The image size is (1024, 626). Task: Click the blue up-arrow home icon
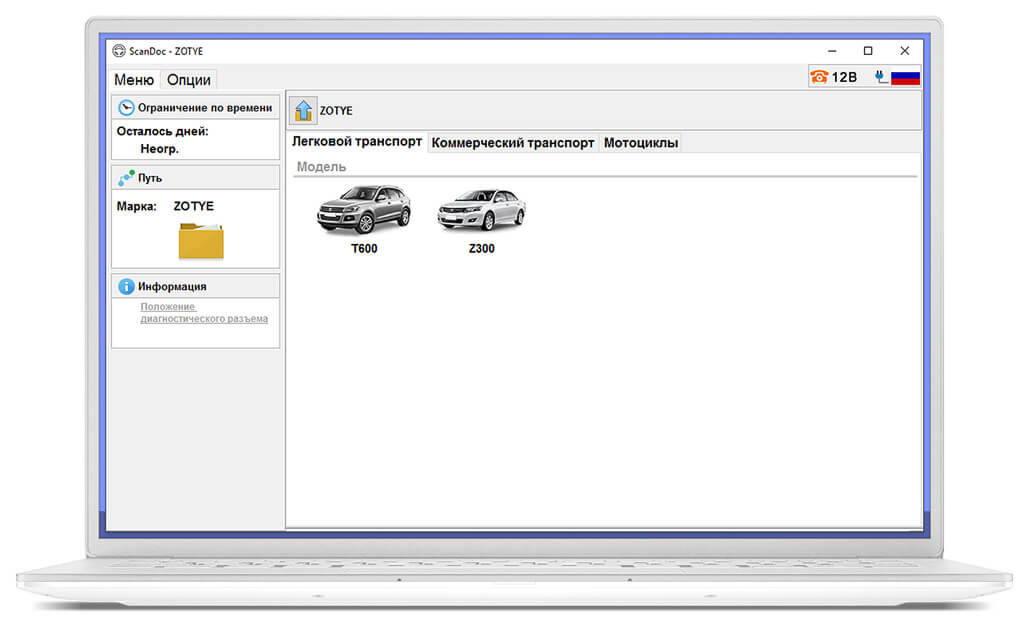tap(303, 110)
